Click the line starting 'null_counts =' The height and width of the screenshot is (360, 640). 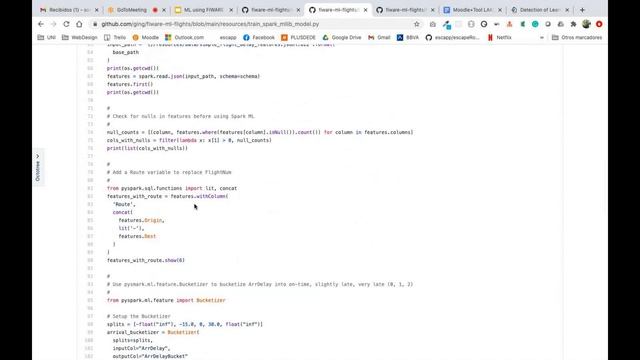[260, 132]
